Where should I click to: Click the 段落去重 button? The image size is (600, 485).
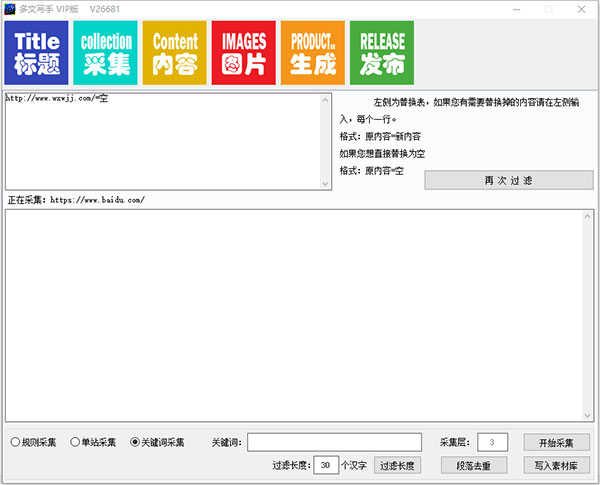[x=474, y=465]
